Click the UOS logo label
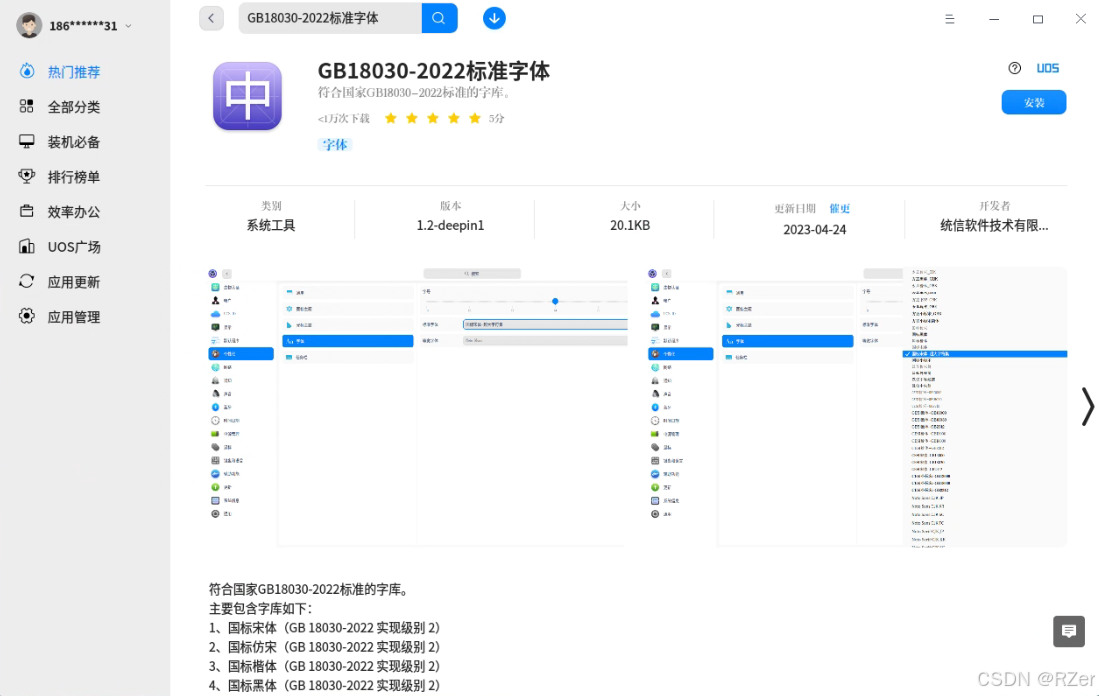 coord(1048,68)
